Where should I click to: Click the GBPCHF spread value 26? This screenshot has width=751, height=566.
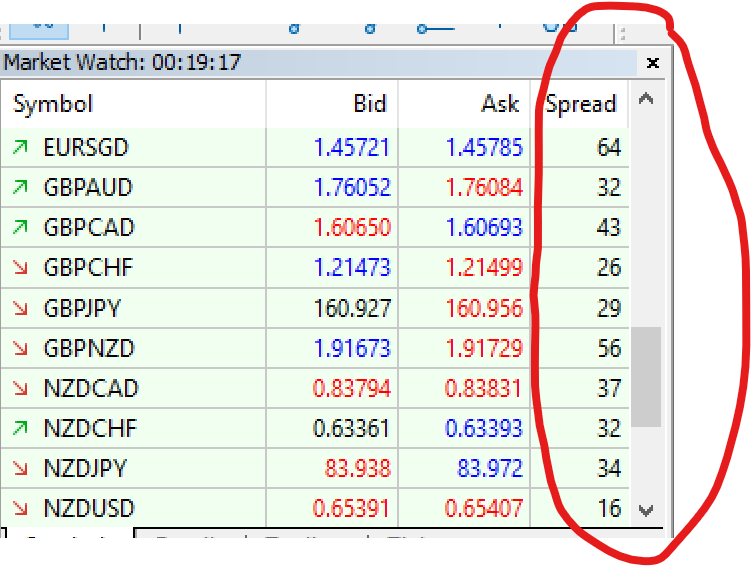[x=609, y=268]
